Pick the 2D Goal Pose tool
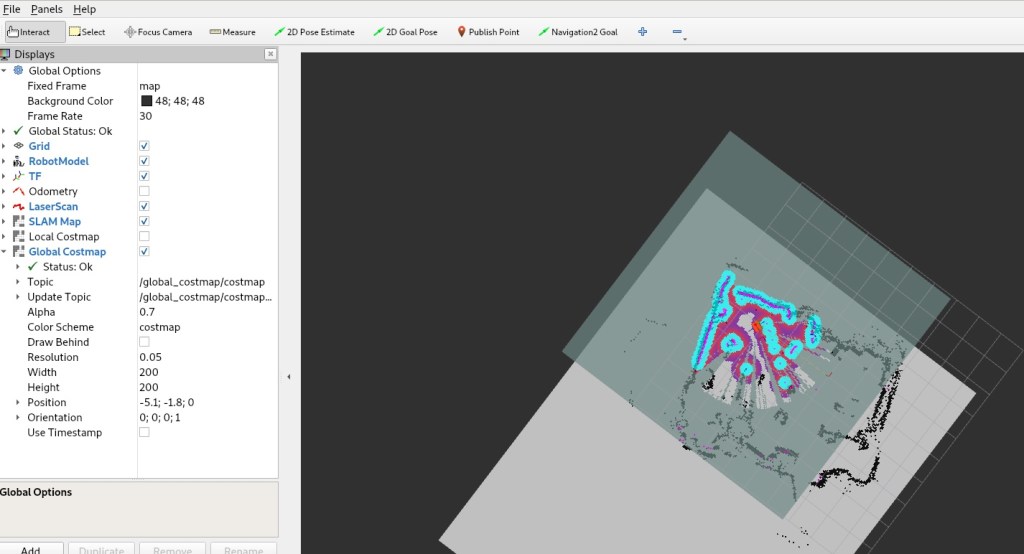 coord(405,32)
